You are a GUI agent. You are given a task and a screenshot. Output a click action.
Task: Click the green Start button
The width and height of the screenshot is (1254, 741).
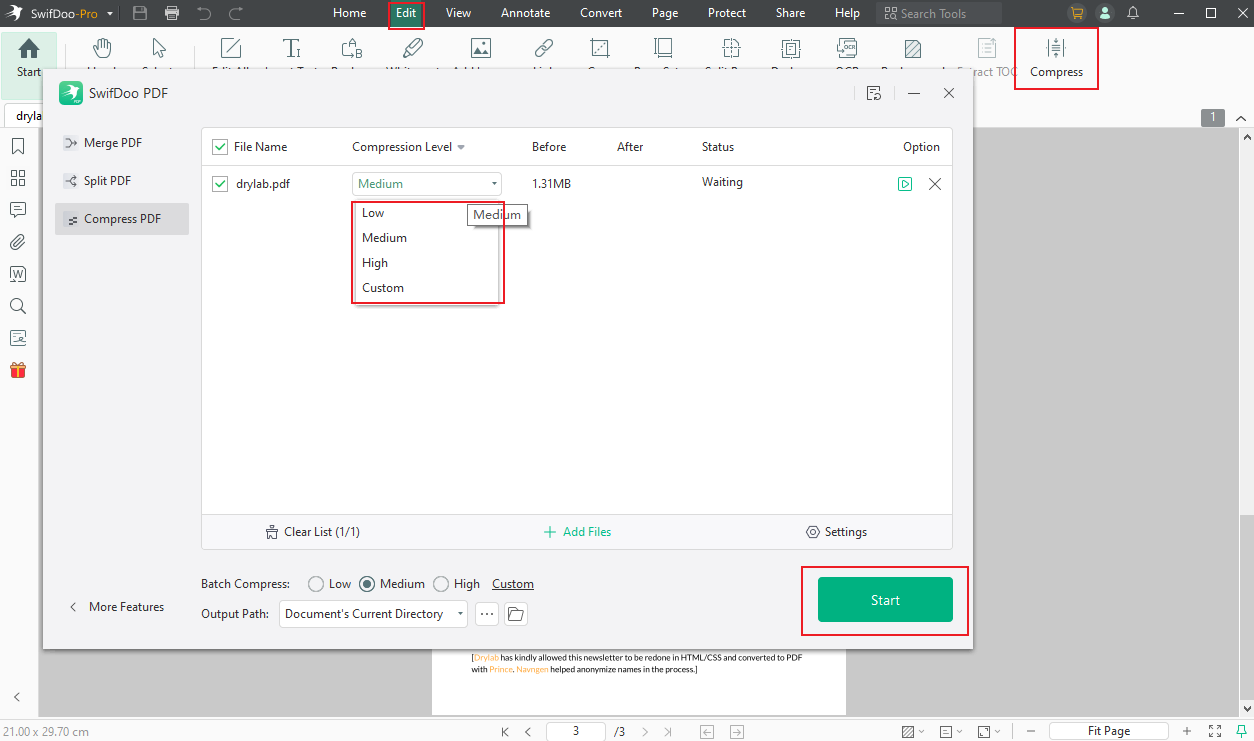[x=885, y=600]
